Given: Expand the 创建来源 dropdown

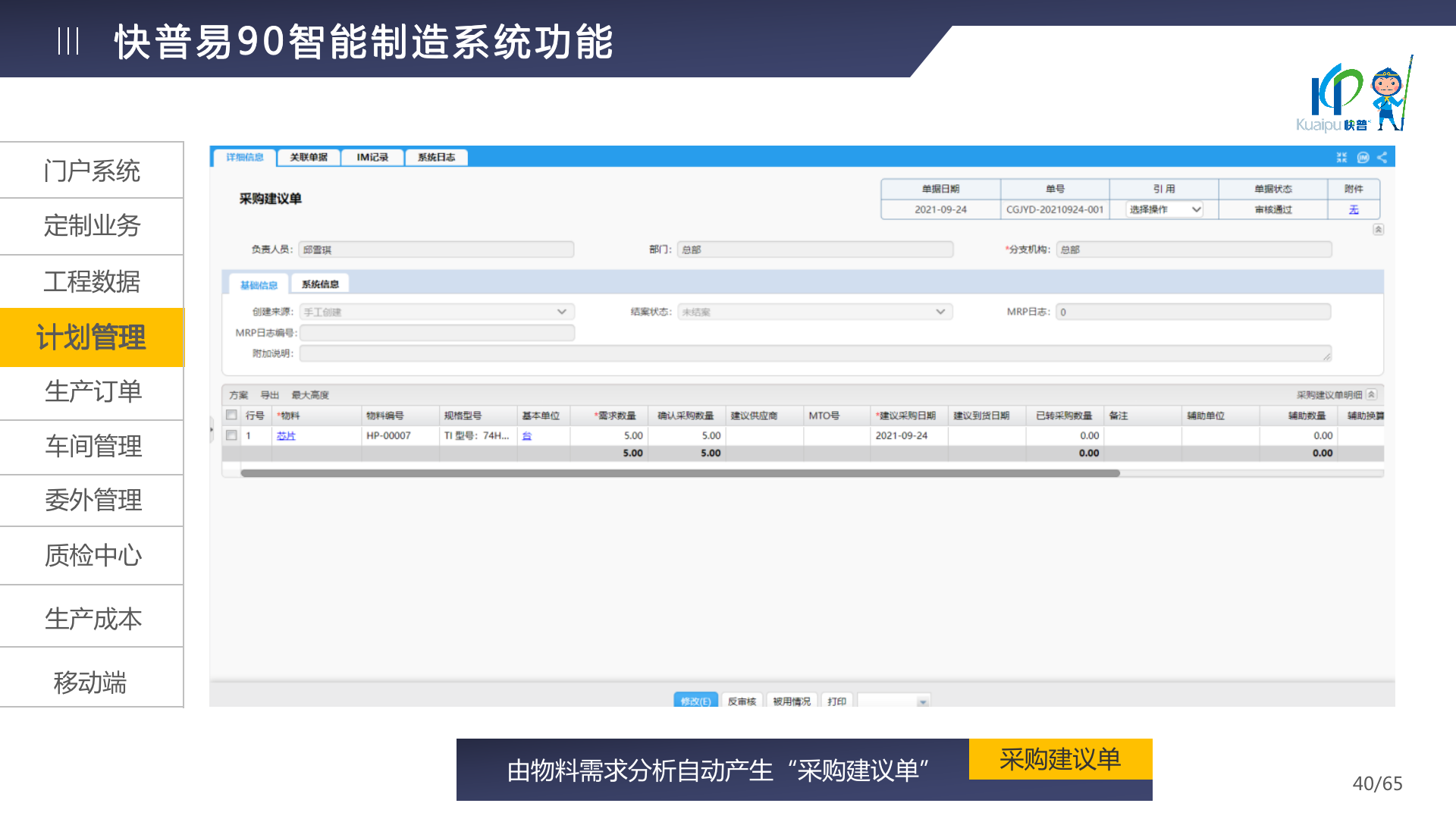Looking at the screenshot, I should point(561,312).
